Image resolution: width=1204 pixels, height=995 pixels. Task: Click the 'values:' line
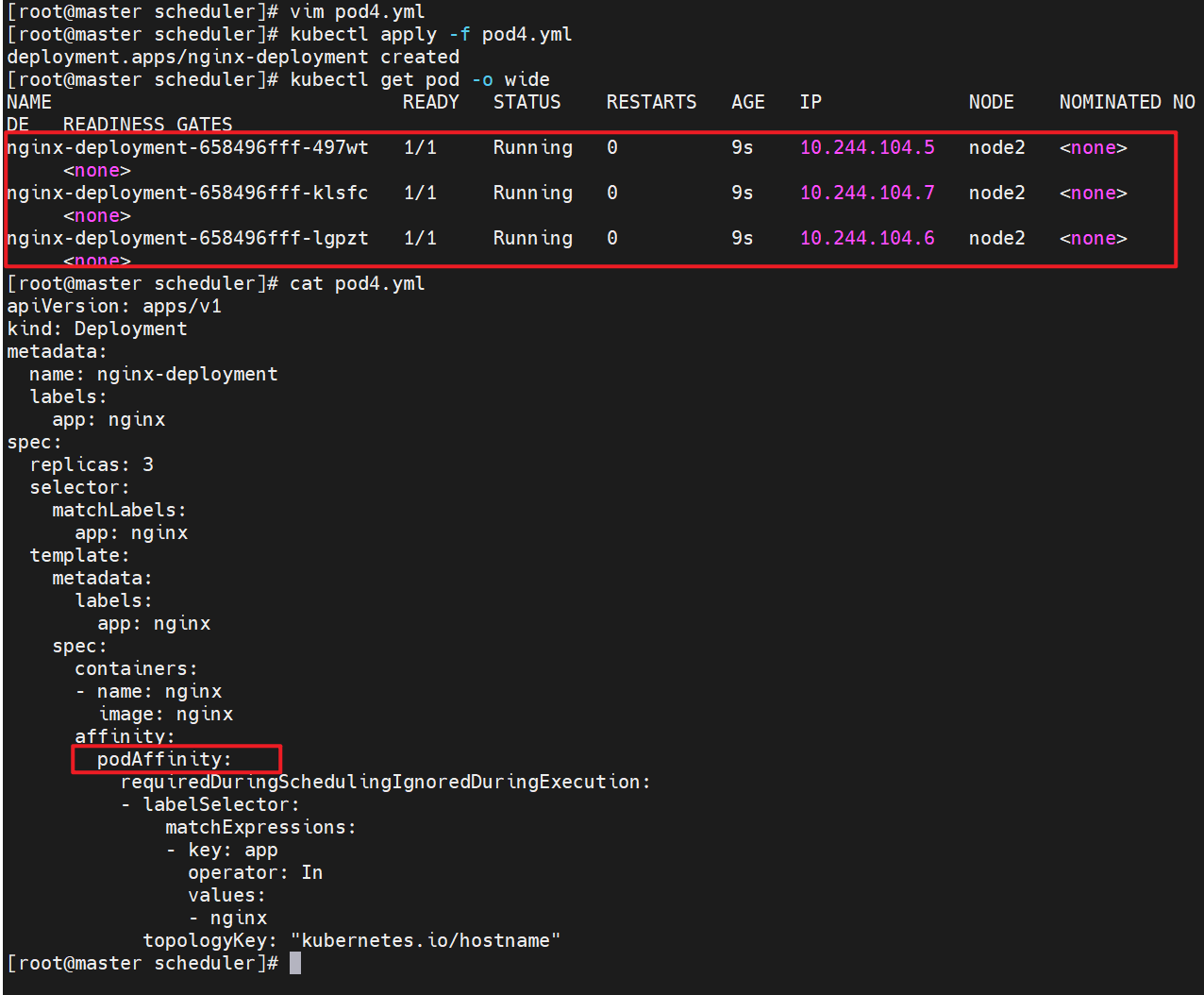227,895
